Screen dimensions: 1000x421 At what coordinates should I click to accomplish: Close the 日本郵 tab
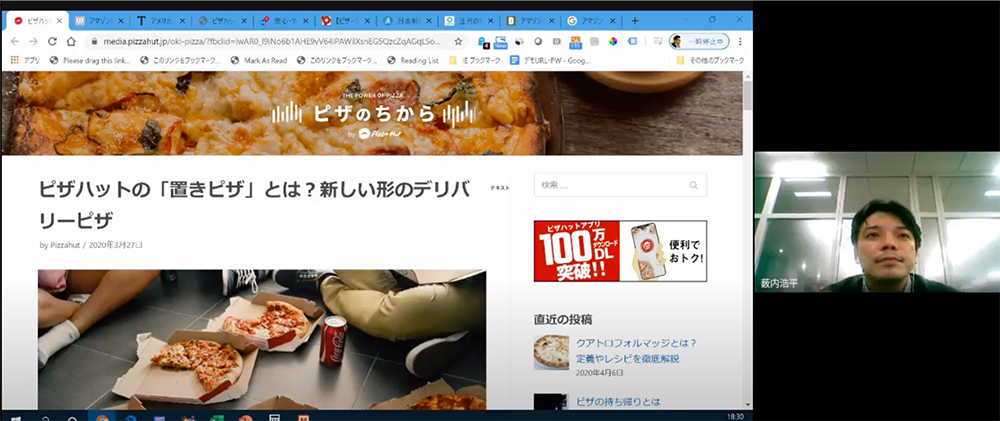tap(427, 20)
